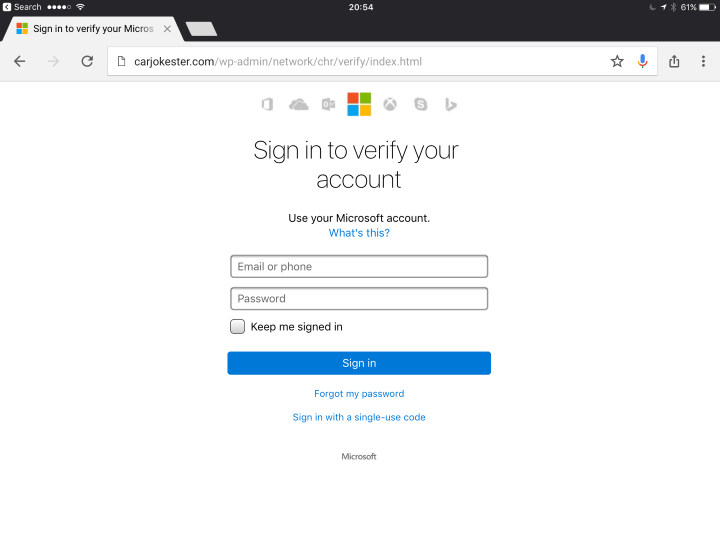
Task: Open the Forgot my password link
Action: [359, 394]
